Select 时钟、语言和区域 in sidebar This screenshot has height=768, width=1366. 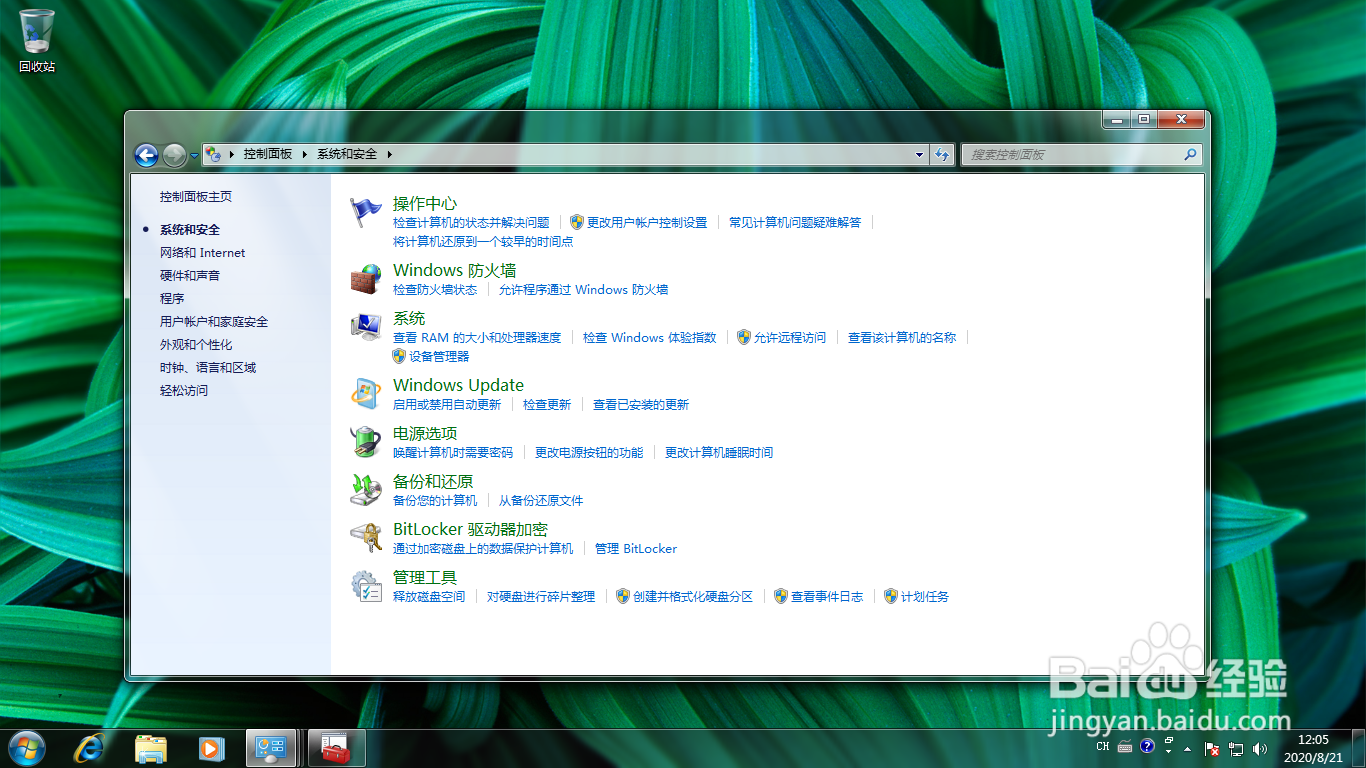click(208, 367)
